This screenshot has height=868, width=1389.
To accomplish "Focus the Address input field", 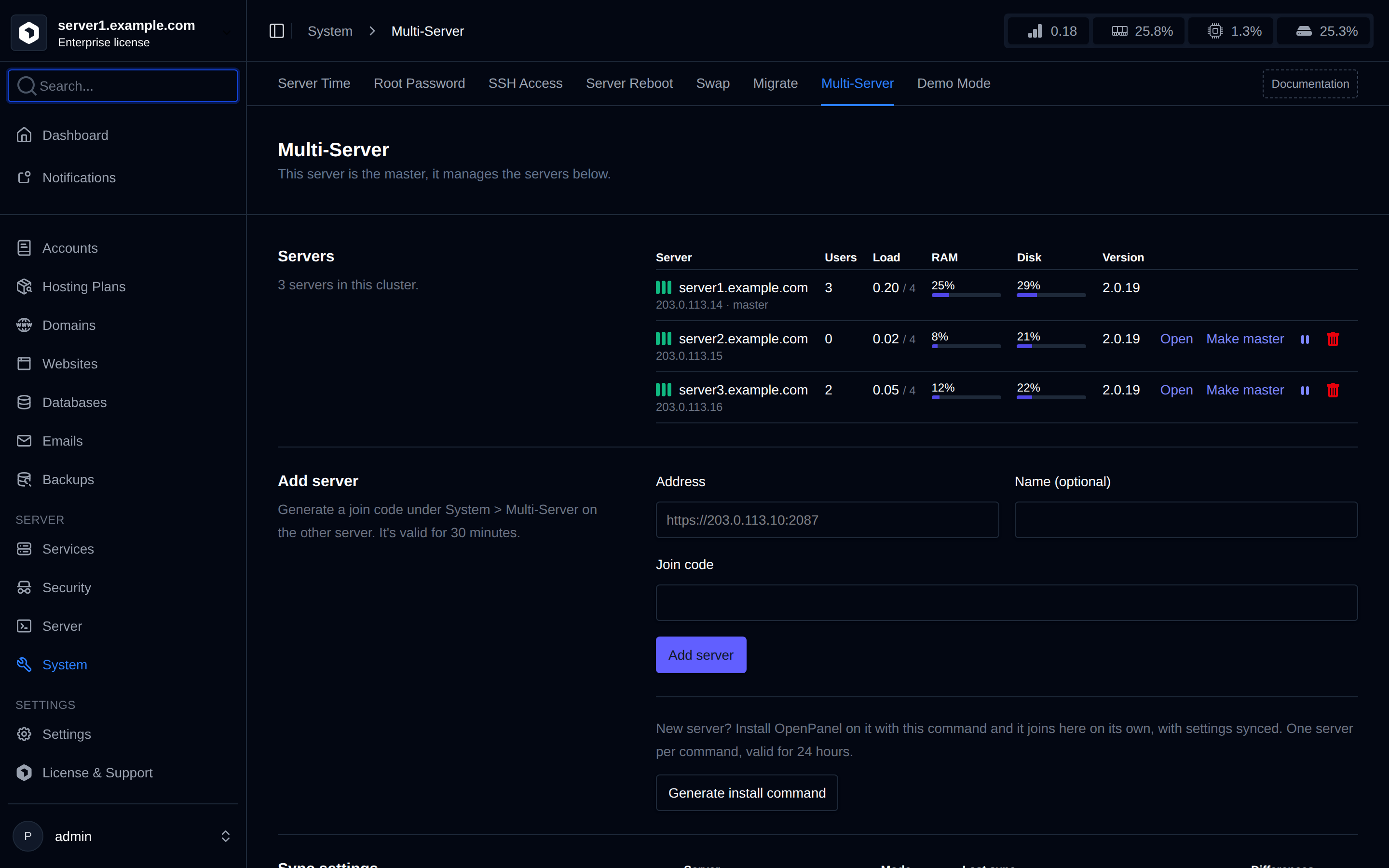I will pyautogui.click(x=827, y=519).
